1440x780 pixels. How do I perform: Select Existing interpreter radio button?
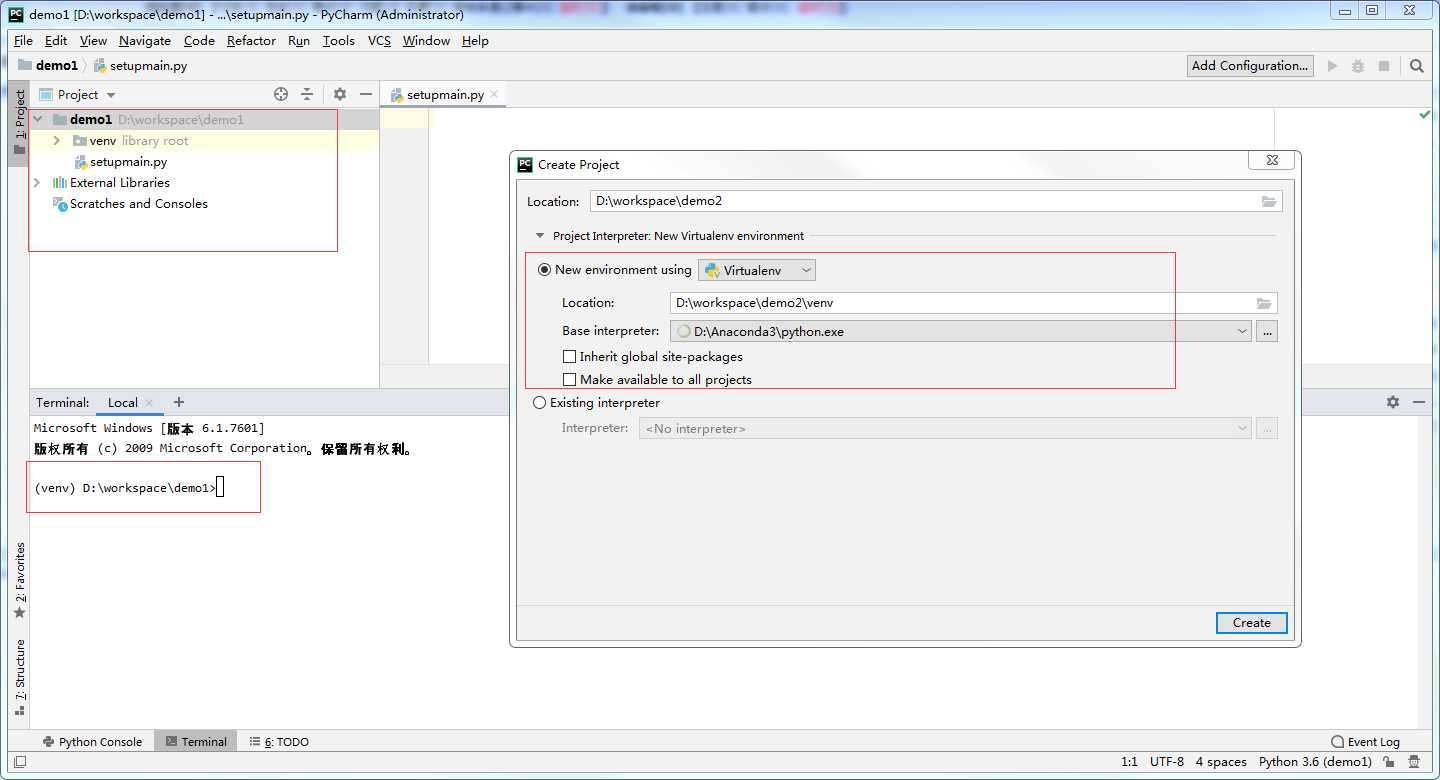(540, 403)
